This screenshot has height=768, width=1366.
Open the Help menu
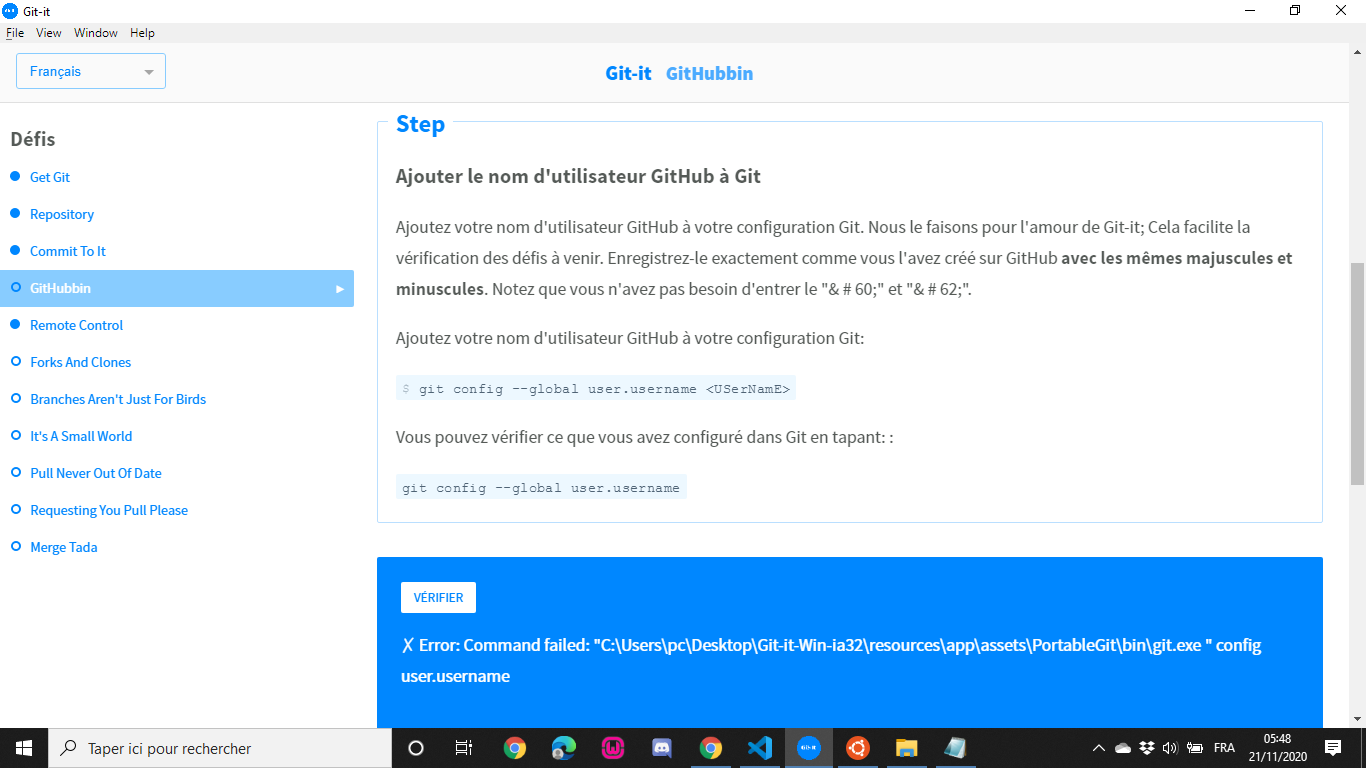tap(143, 33)
